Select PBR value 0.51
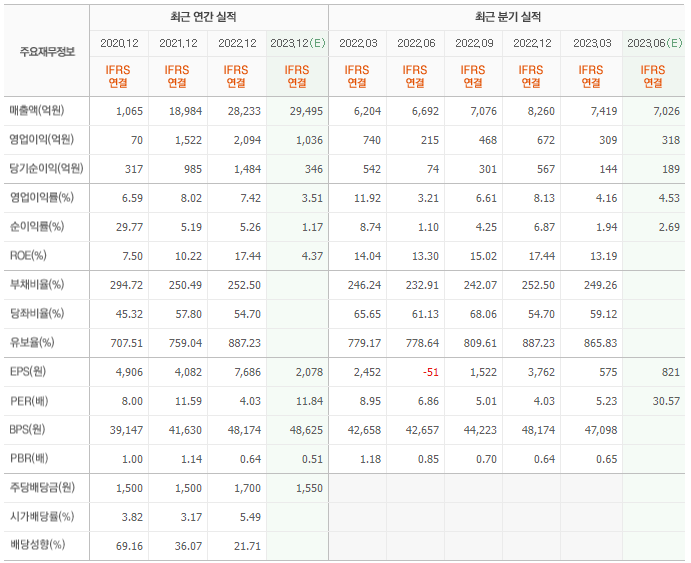The height and width of the screenshot is (563, 691). [x=312, y=459]
